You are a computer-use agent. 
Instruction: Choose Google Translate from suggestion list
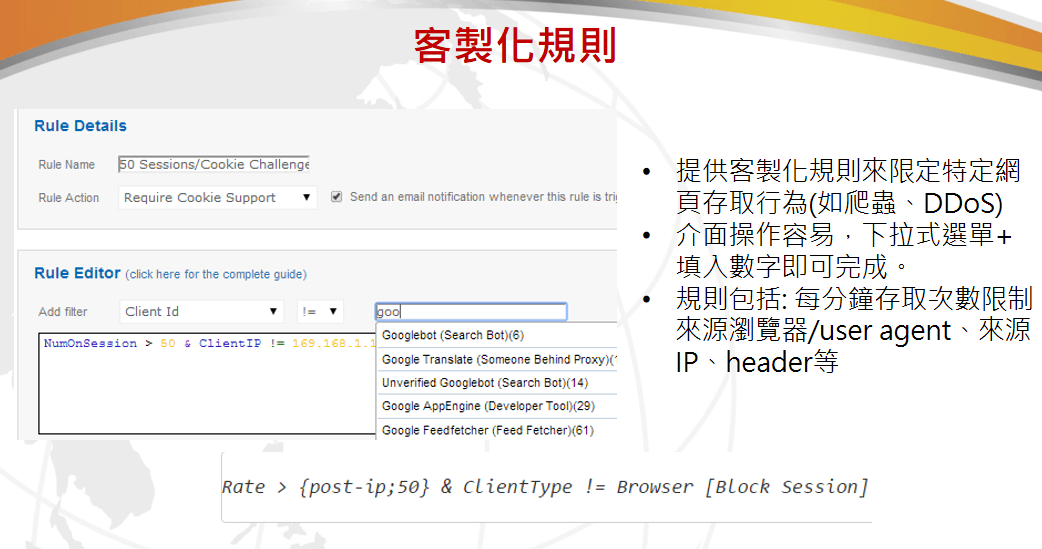[x=497, y=359]
